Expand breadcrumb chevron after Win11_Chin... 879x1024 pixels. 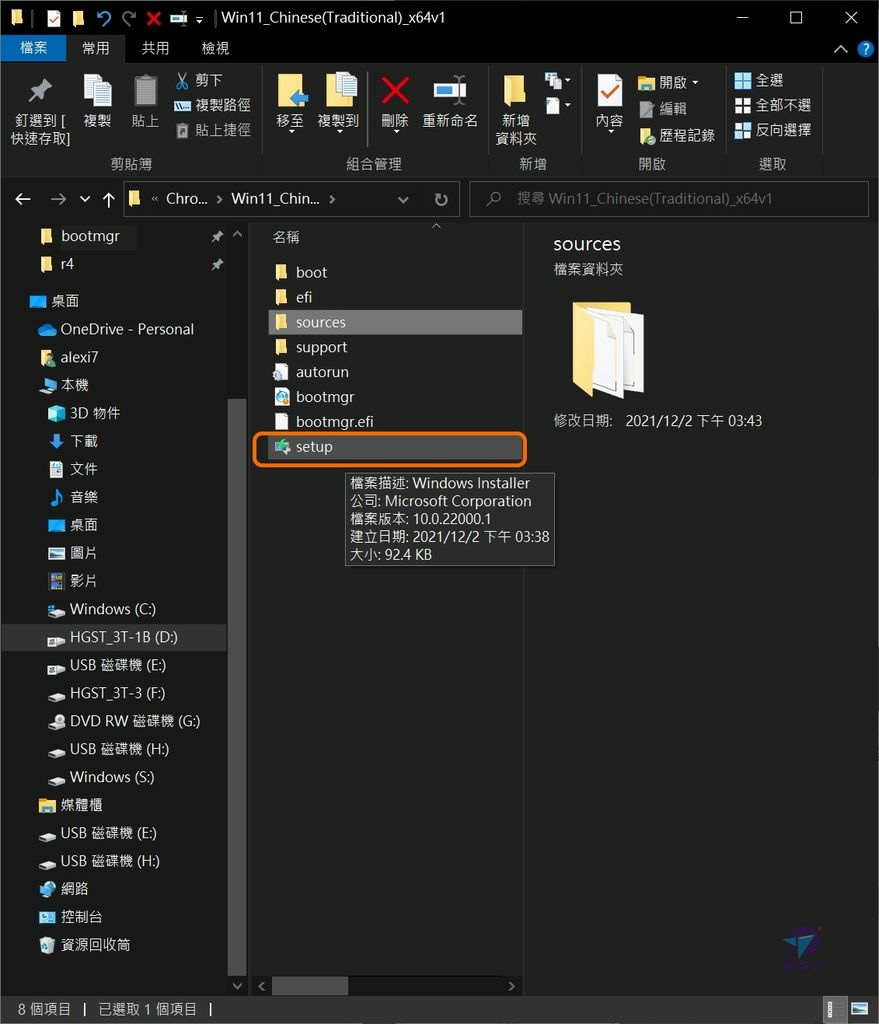point(332,199)
